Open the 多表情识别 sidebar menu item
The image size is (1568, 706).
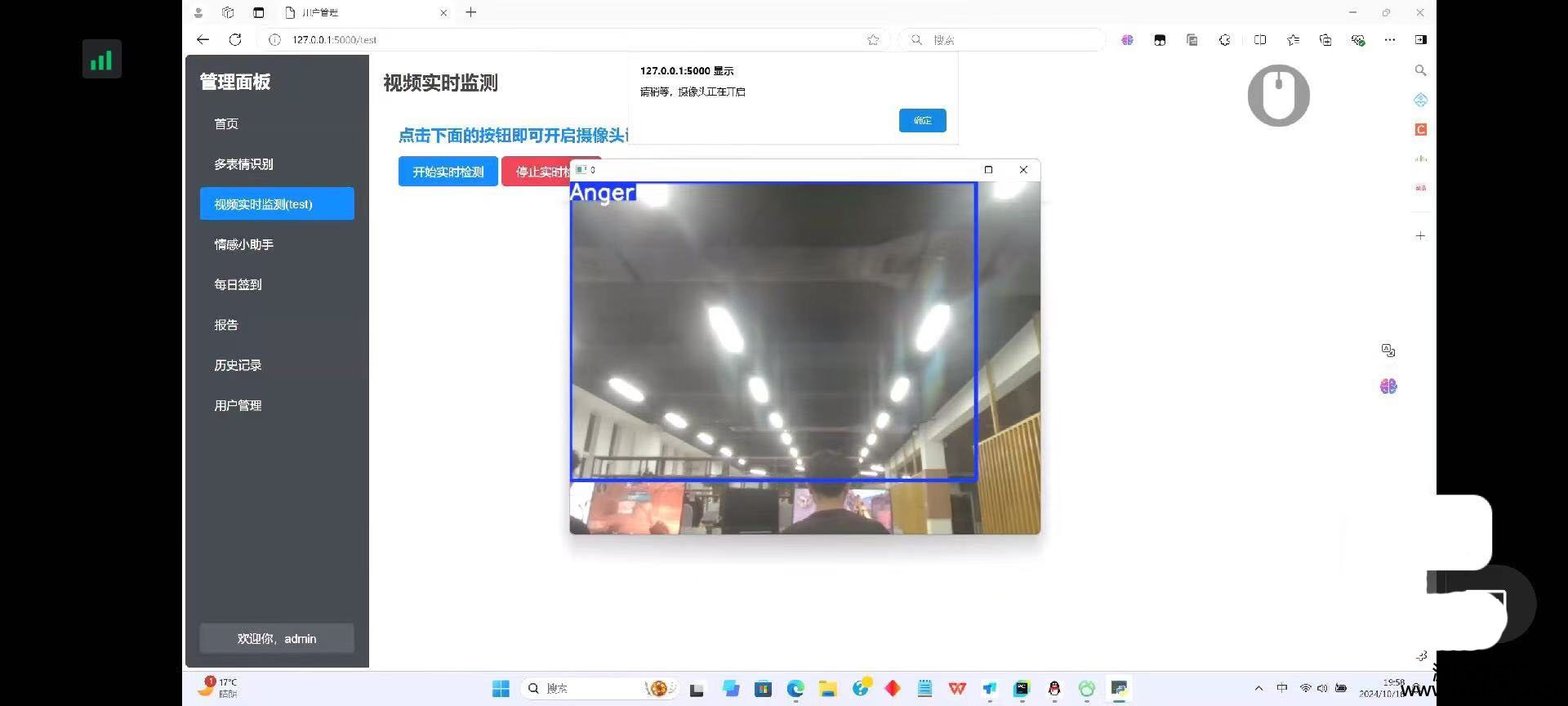pos(243,164)
